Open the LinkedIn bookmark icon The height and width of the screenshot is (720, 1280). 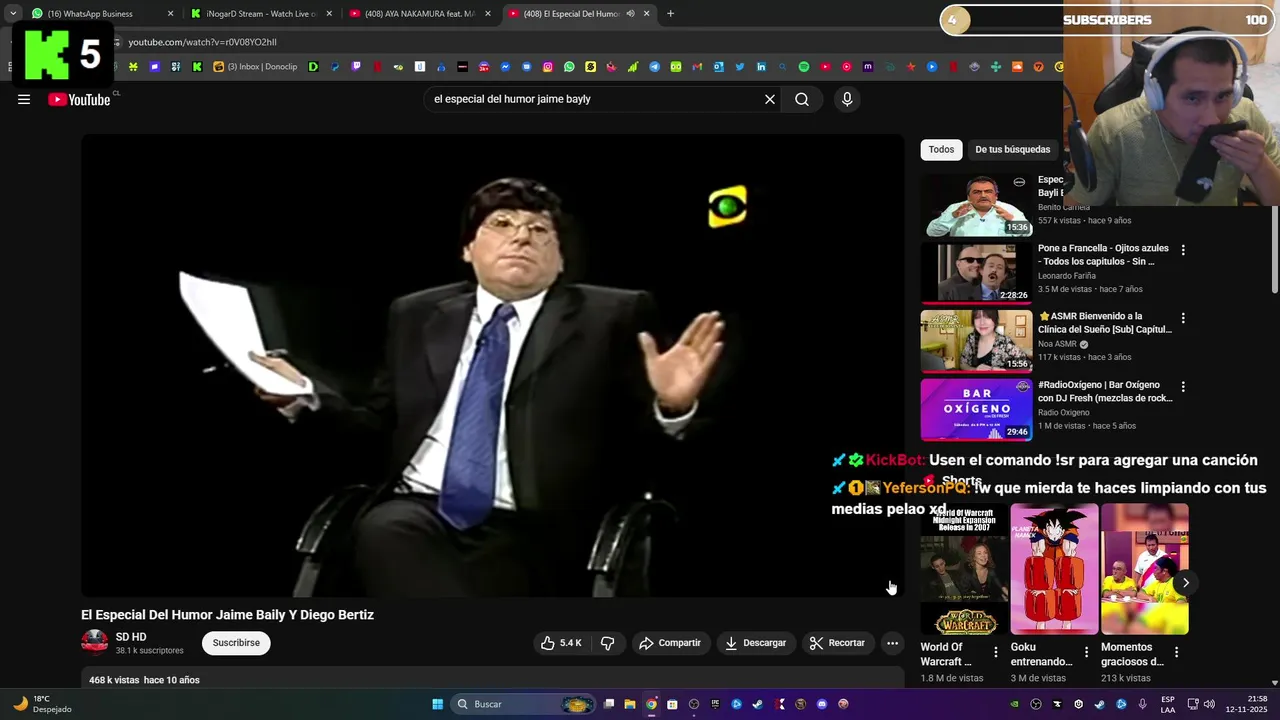point(761,67)
